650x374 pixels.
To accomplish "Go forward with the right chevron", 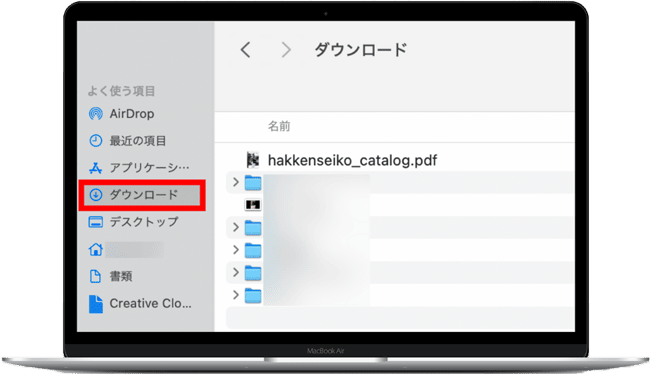I will [286, 50].
